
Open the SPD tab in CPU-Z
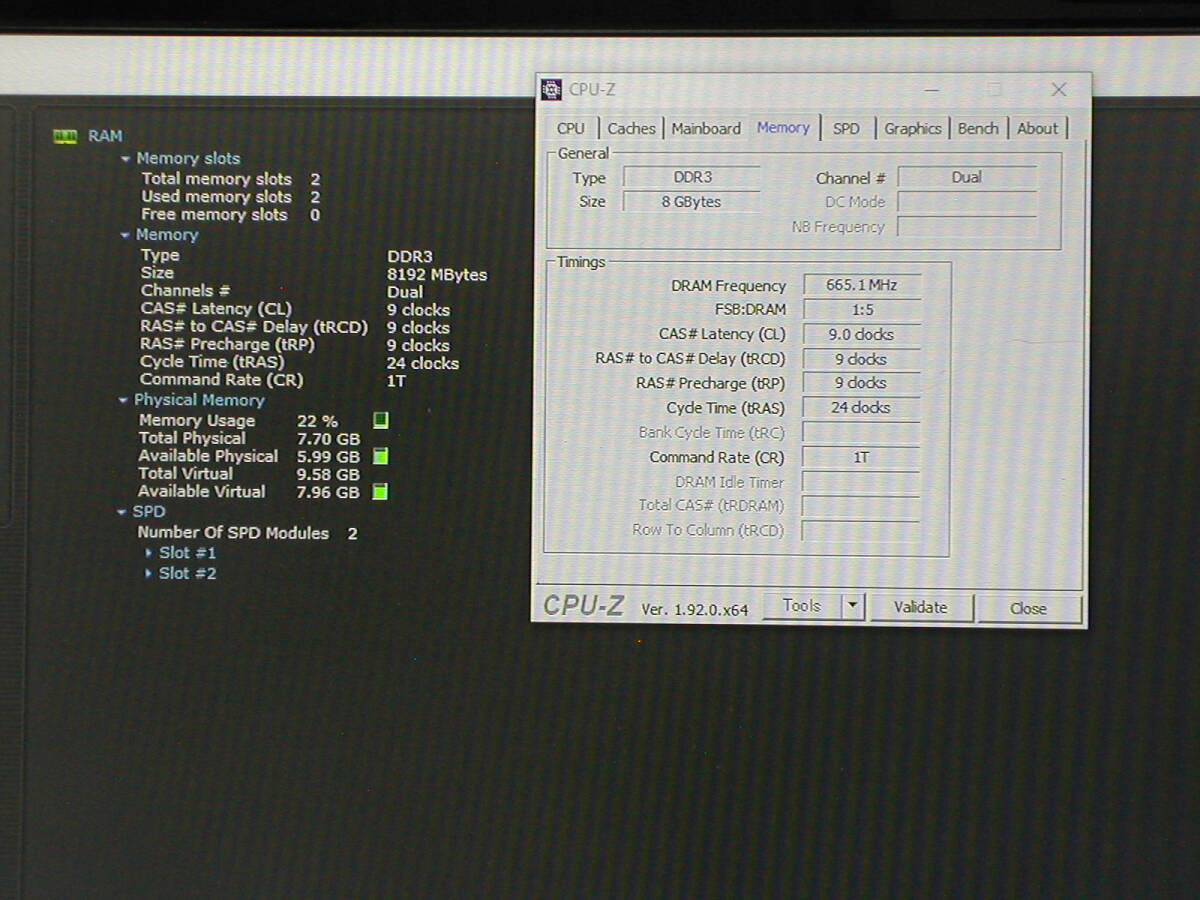[846, 128]
